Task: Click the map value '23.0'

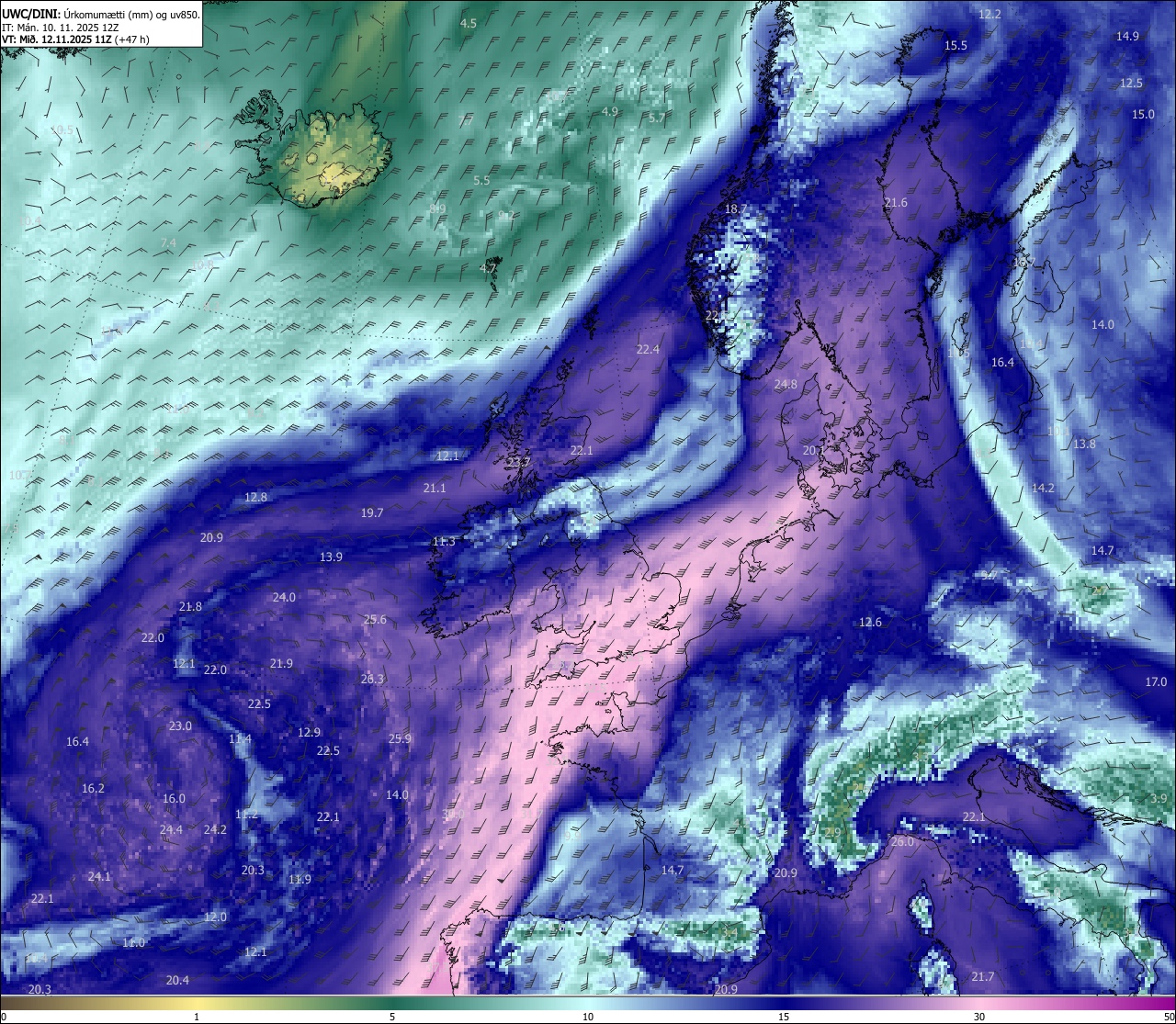Action: coord(180,726)
